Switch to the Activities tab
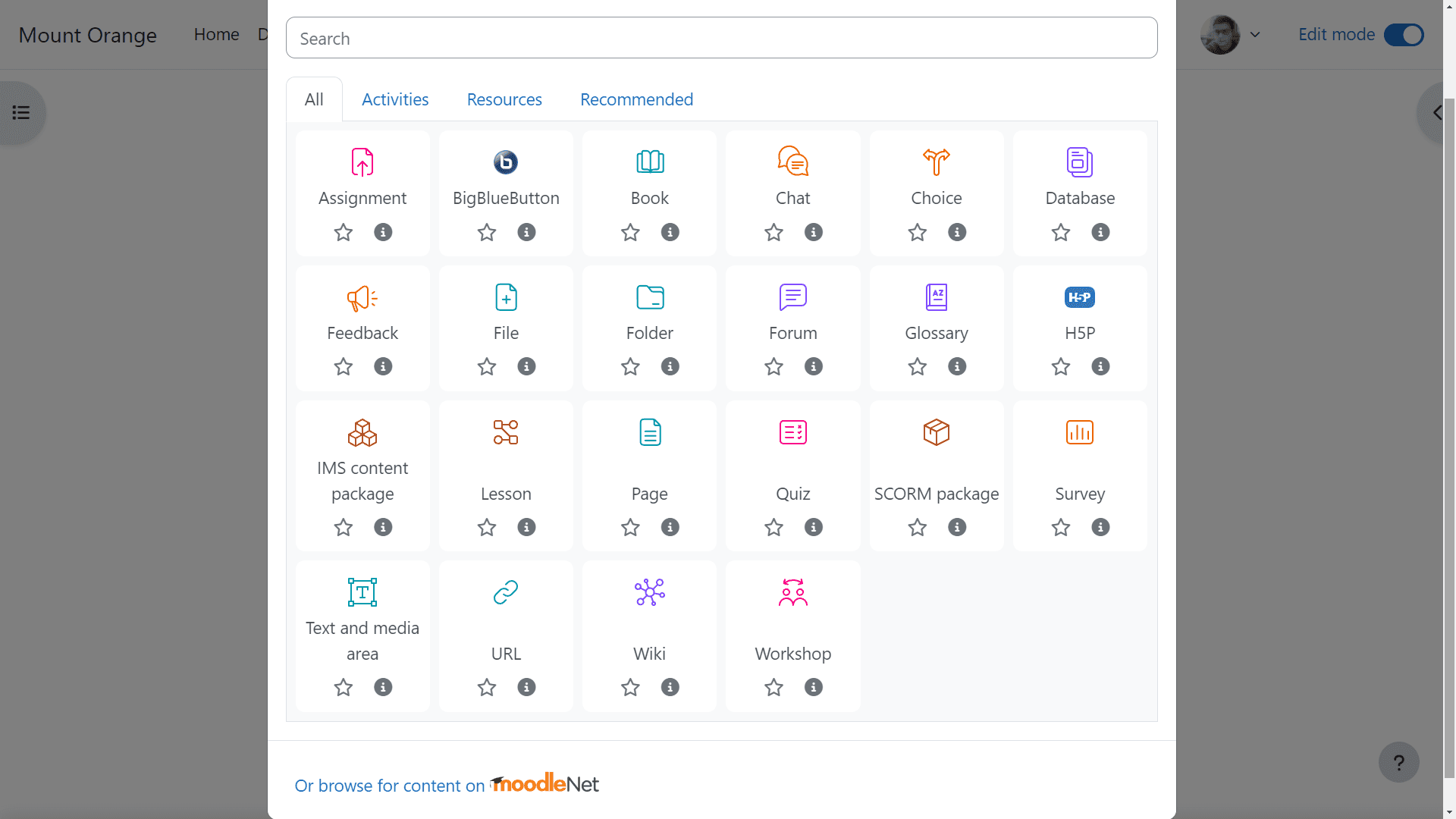The image size is (1456, 819). [x=395, y=99]
